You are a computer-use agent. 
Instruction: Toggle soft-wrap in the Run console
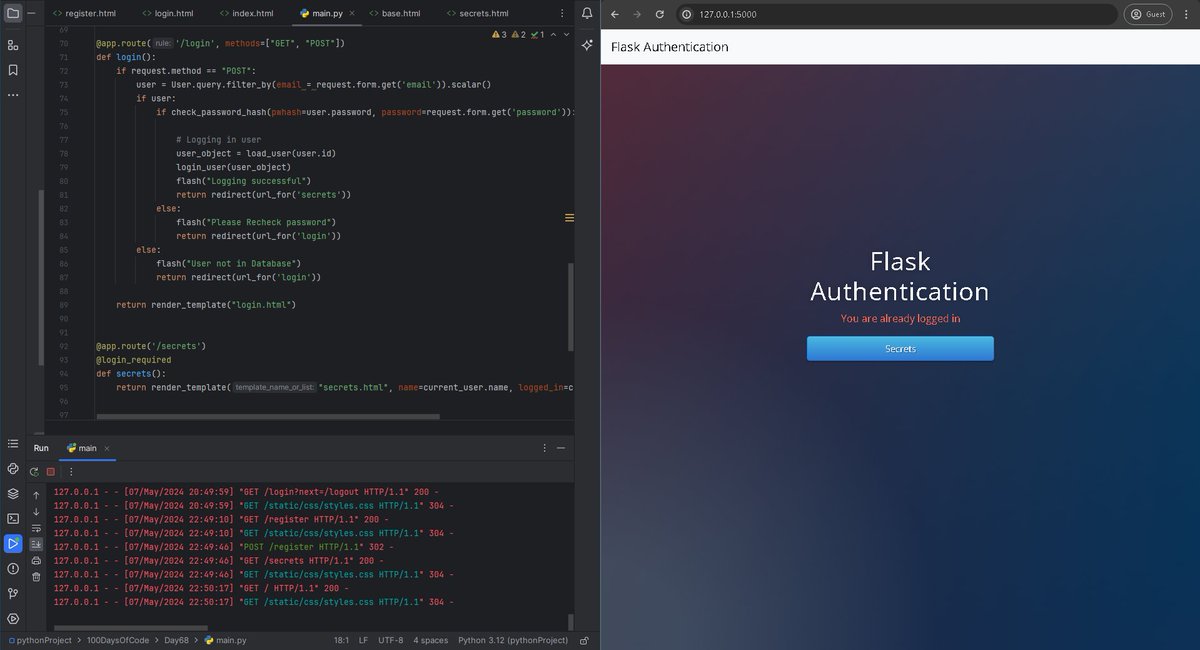(x=36, y=528)
